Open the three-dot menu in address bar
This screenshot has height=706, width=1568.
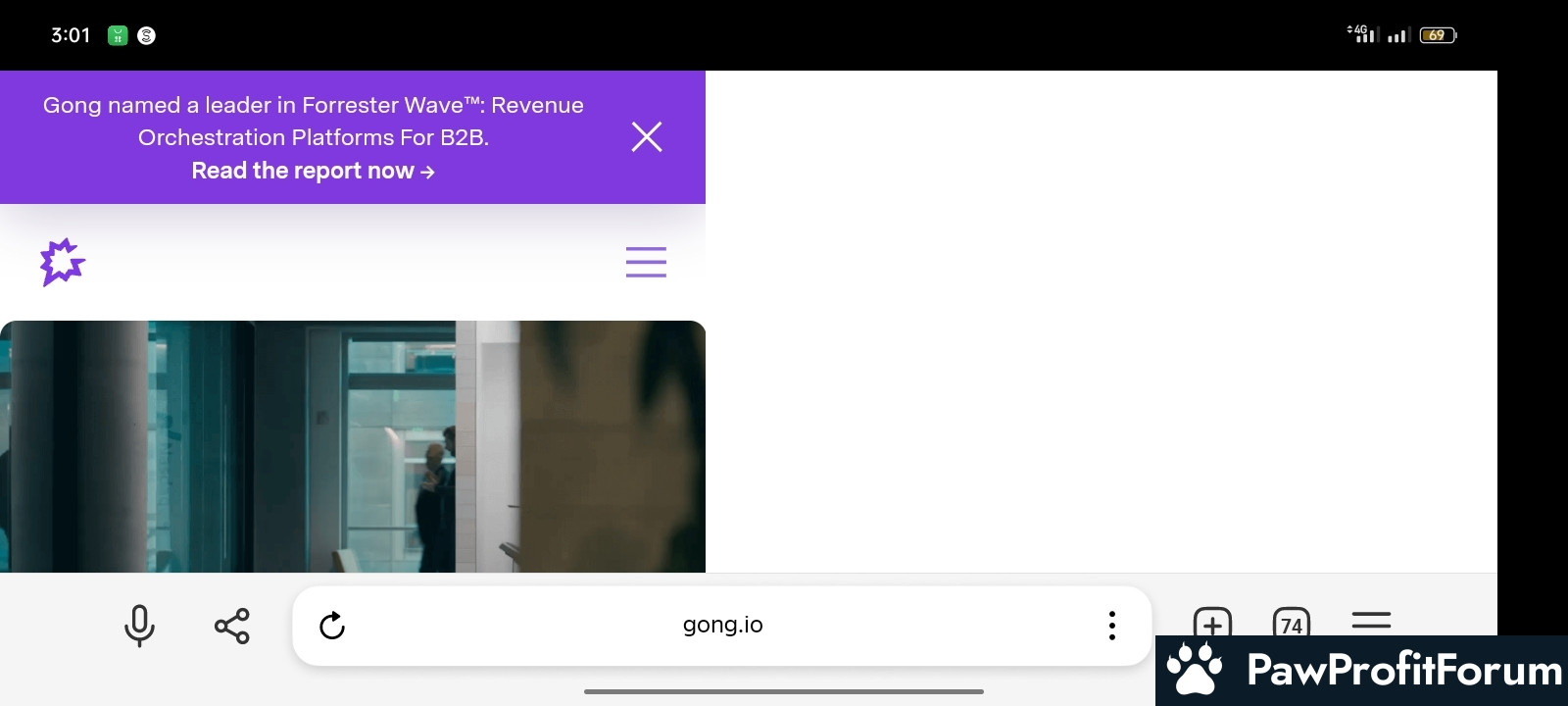pos(1111,626)
